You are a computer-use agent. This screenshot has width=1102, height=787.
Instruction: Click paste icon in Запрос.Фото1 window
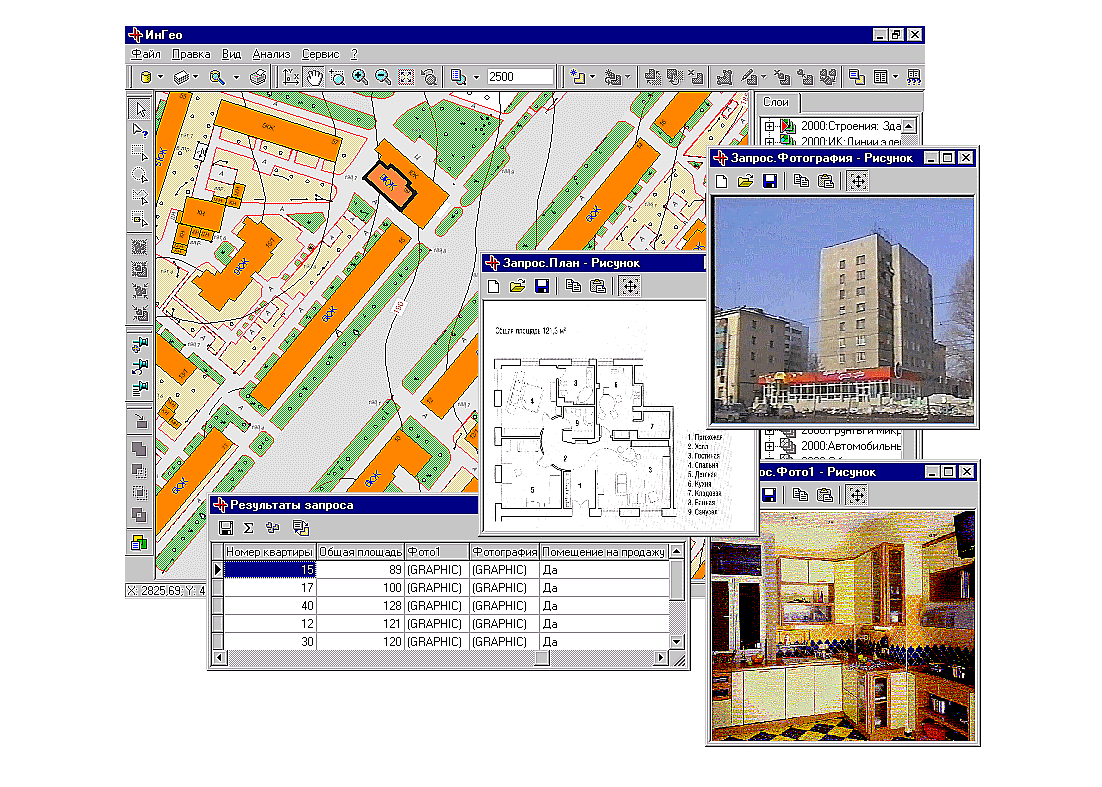tap(824, 495)
